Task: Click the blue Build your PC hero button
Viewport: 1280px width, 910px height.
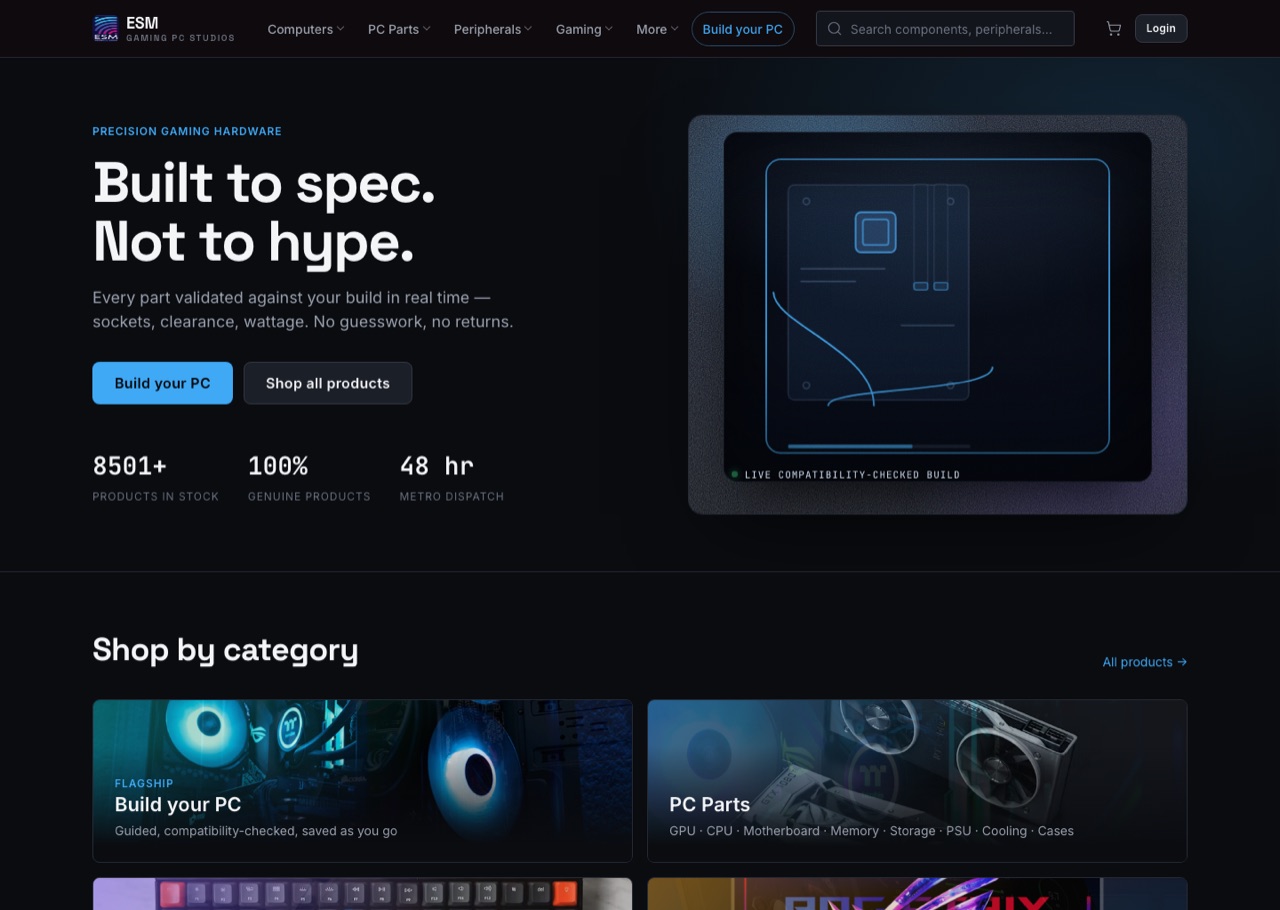Action: pos(163,383)
